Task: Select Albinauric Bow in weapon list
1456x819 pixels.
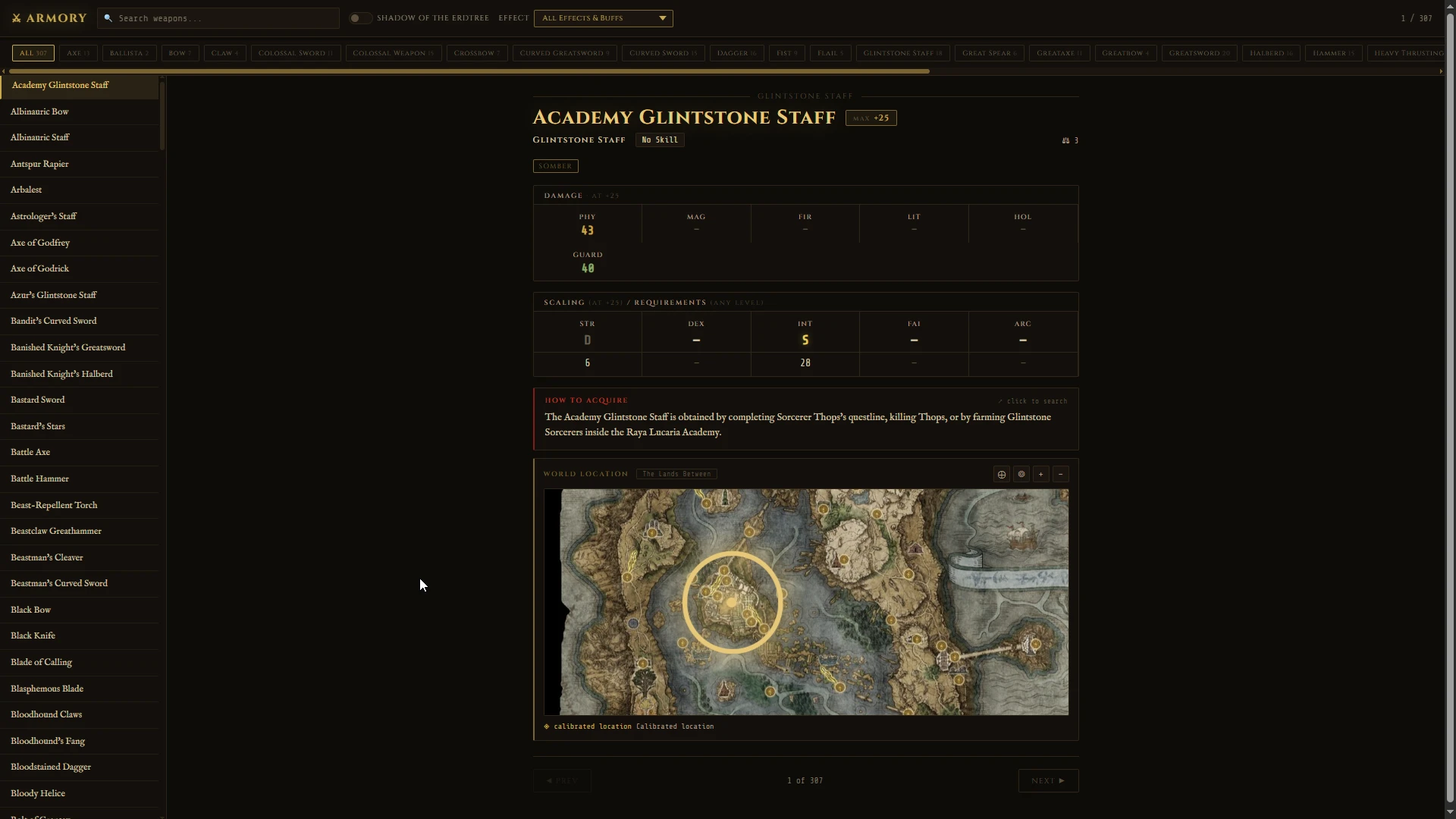Action: tap(80, 112)
